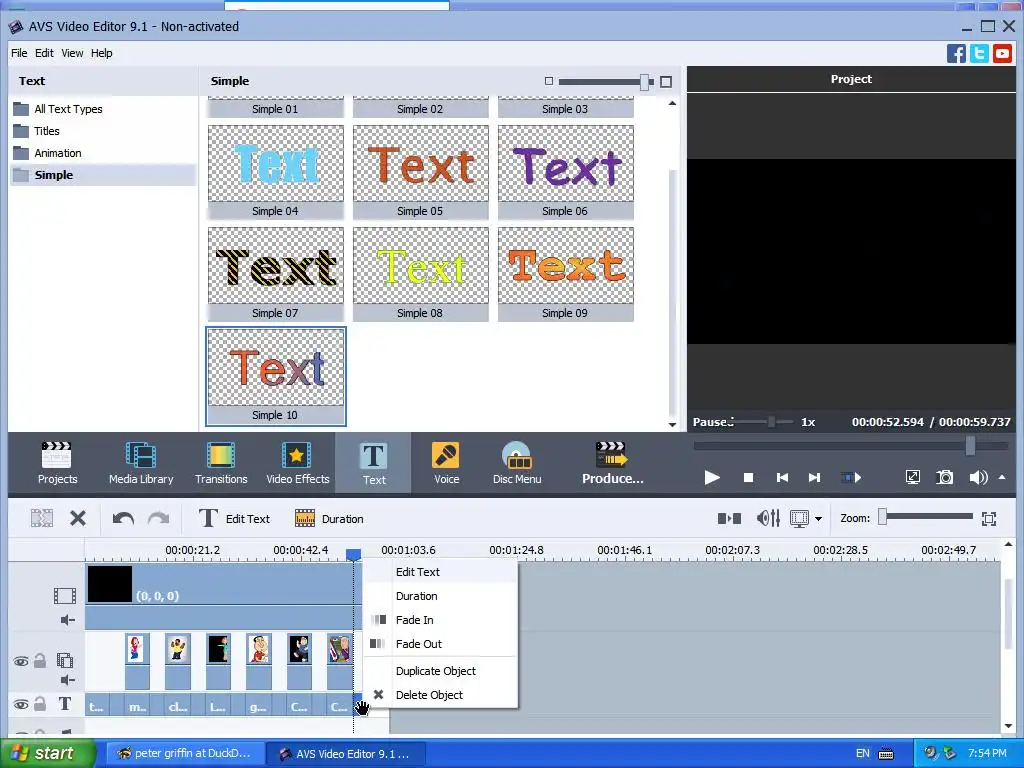Mute the main video audio track
This screenshot has height=768, width=1024.
pos(67,620)
